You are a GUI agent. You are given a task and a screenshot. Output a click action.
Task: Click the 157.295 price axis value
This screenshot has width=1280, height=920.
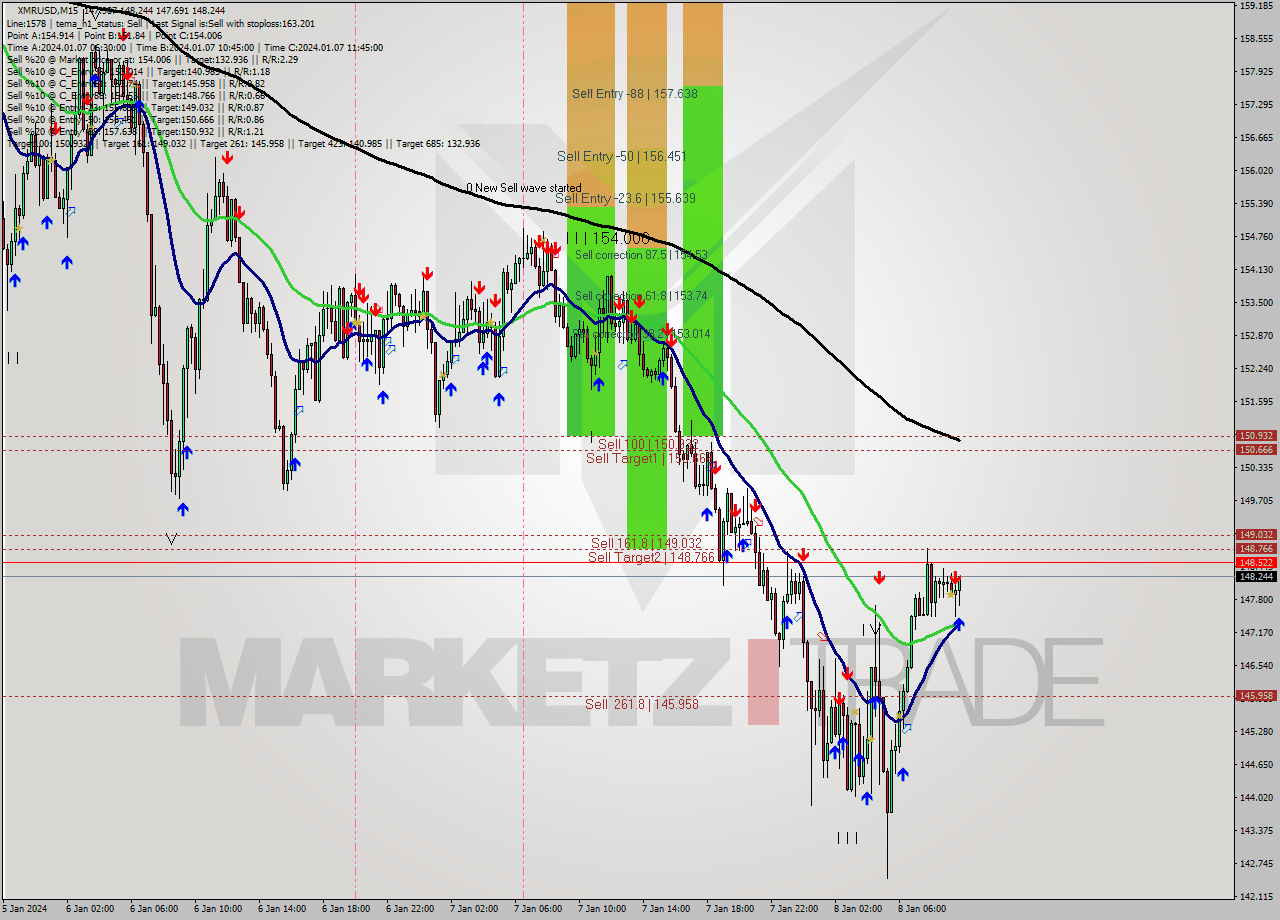coord(1256,104)
